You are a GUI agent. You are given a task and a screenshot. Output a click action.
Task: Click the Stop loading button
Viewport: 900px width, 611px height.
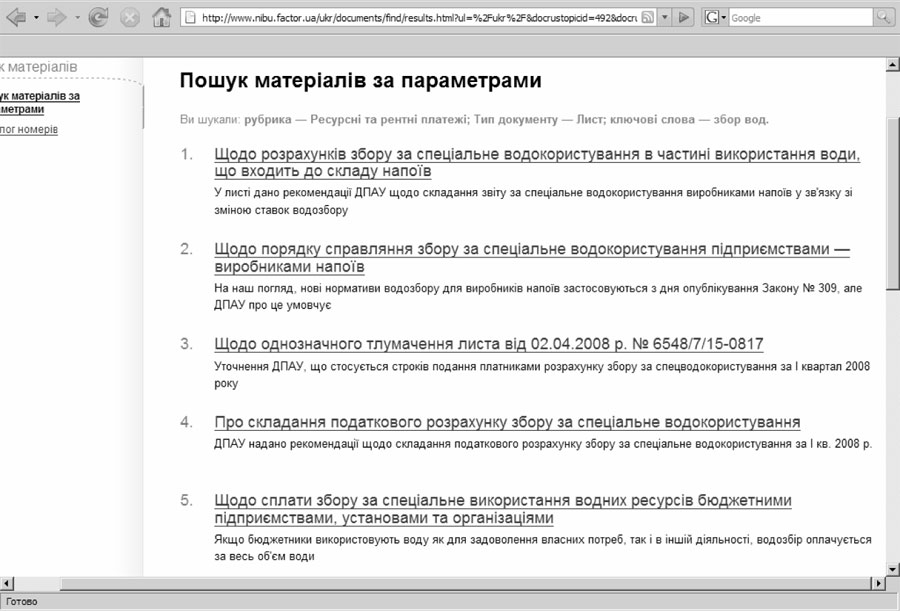point(130,17)
